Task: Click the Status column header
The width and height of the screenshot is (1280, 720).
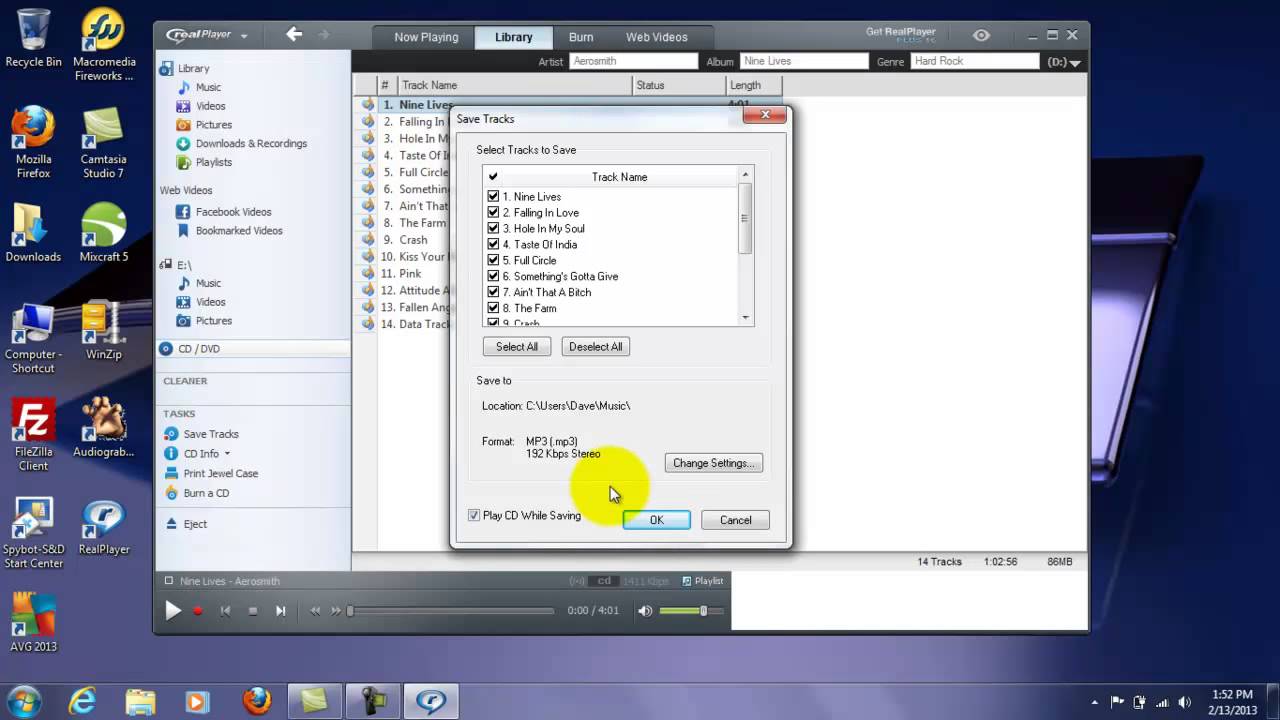Action: point(680,86)
